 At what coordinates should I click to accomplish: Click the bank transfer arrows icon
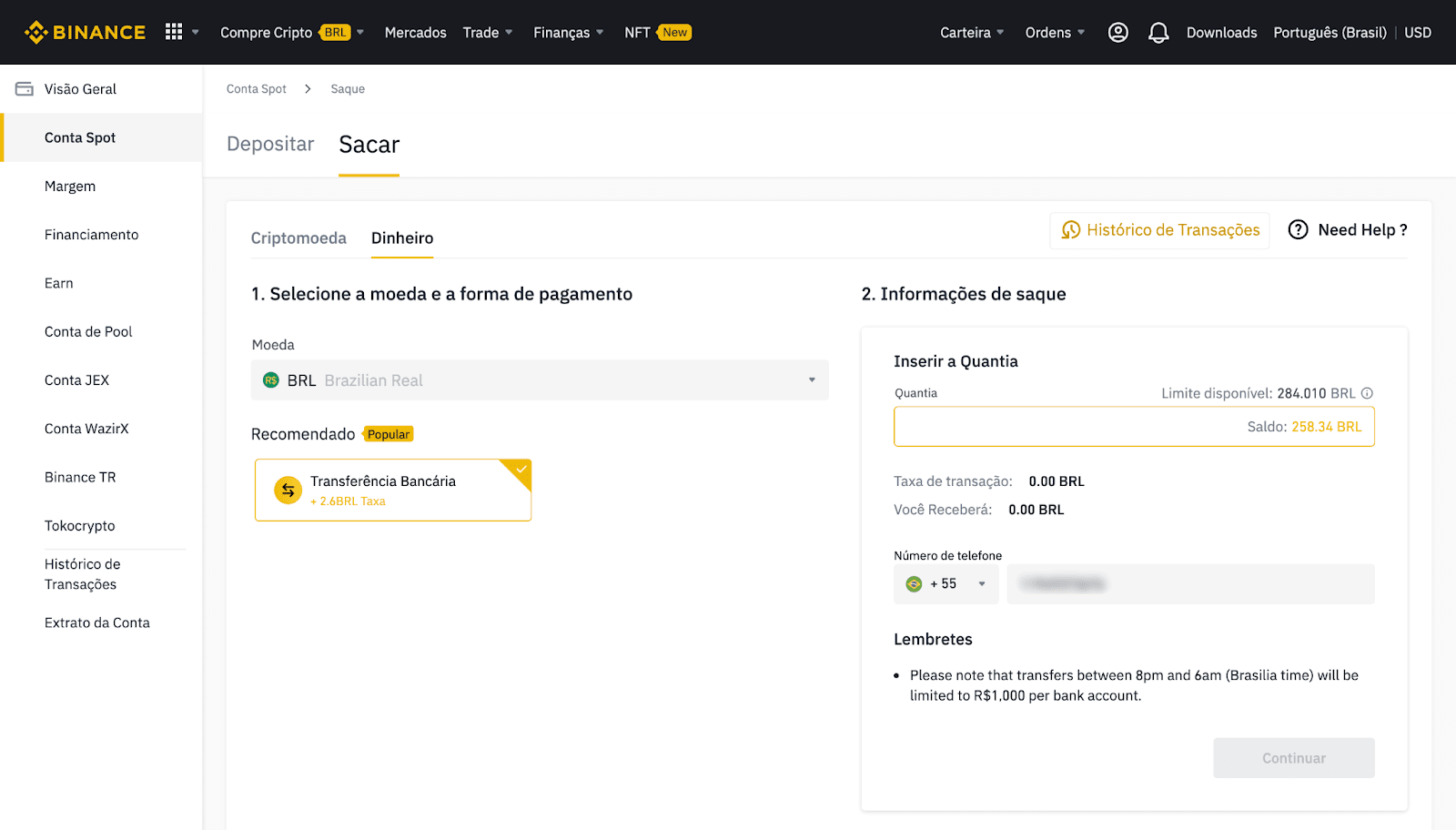click(x=288, y=490)
